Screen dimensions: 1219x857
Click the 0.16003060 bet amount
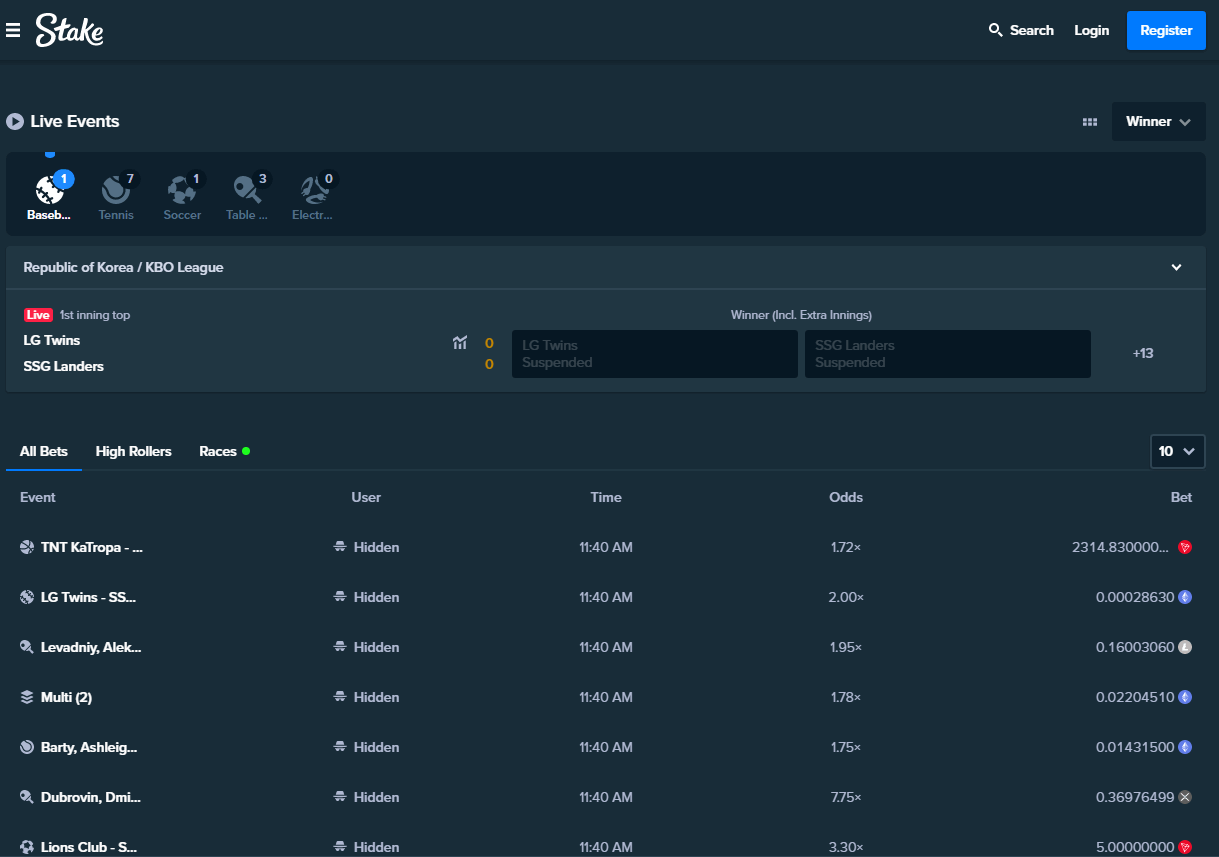pyautogui.click(x=1135, y=647)
